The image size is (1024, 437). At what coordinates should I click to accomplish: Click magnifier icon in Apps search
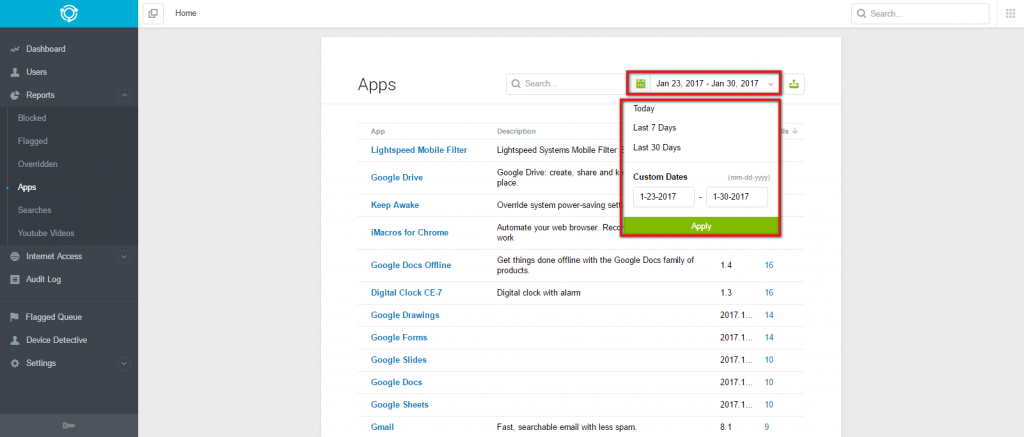516,84
